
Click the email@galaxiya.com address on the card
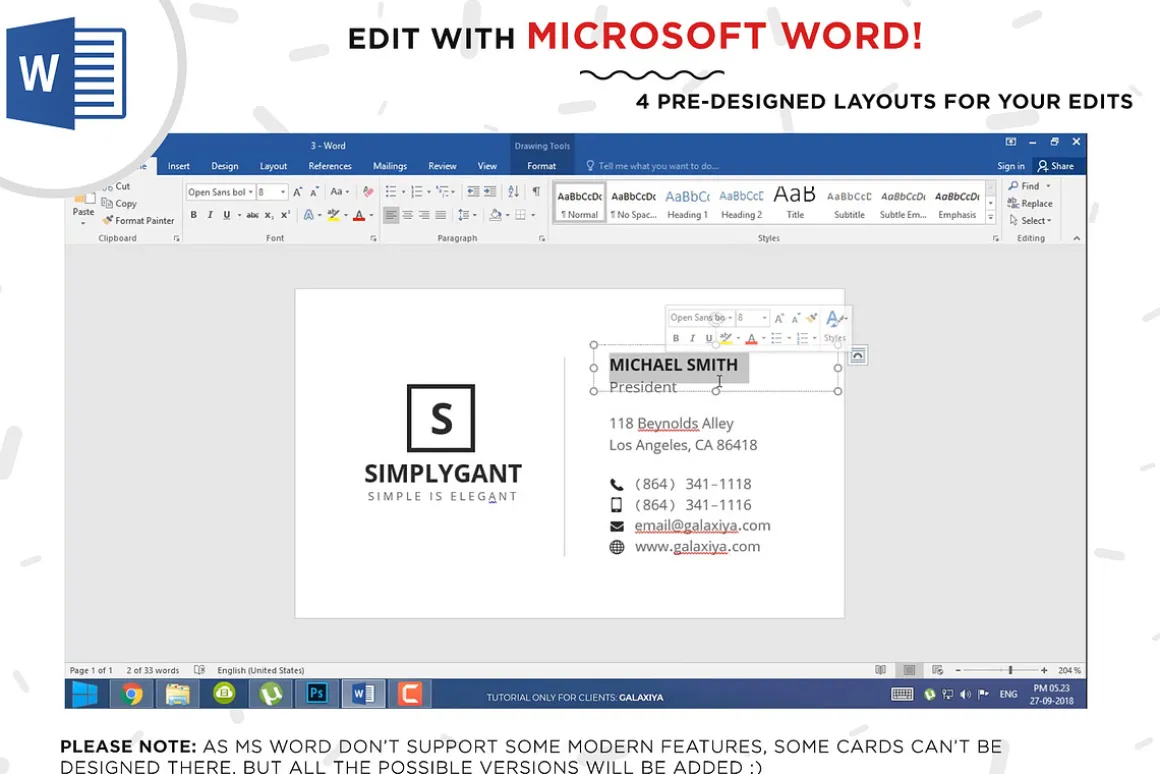(702, 525)
